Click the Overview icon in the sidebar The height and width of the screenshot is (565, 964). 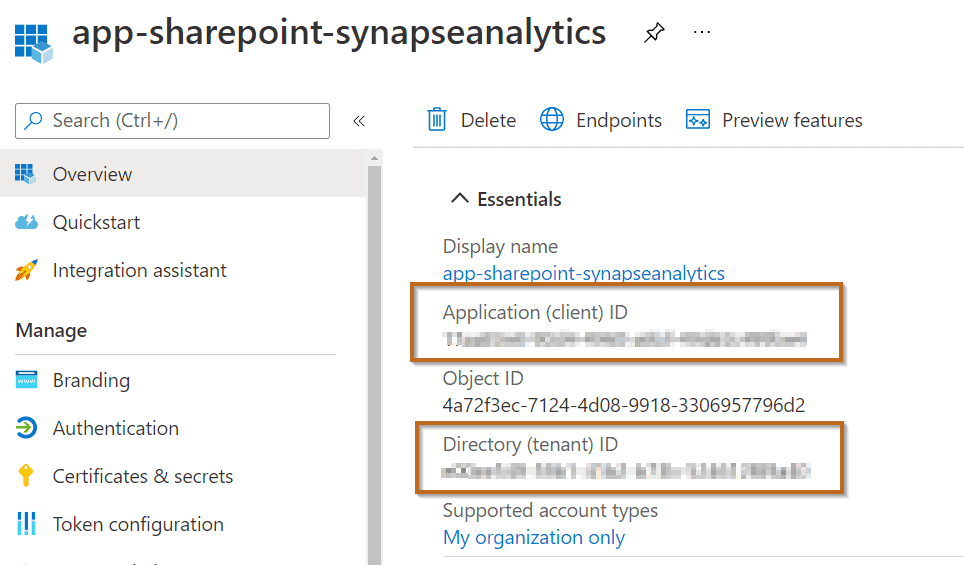tap(25, 174)
